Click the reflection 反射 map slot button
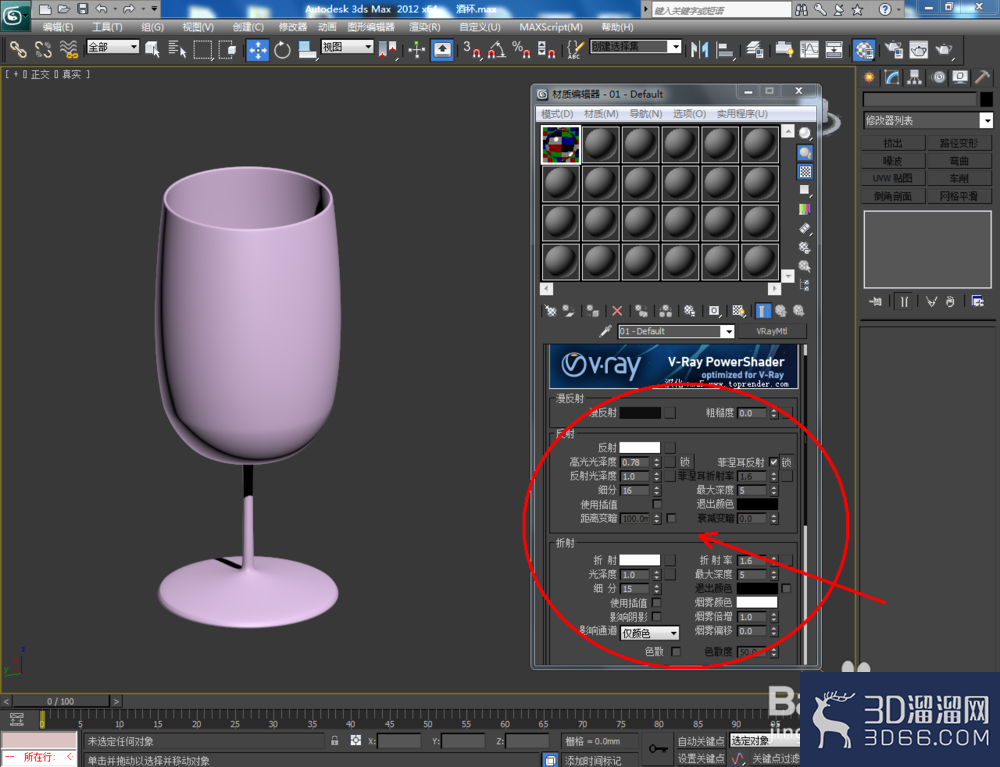1000x767 pixels. 670,448
